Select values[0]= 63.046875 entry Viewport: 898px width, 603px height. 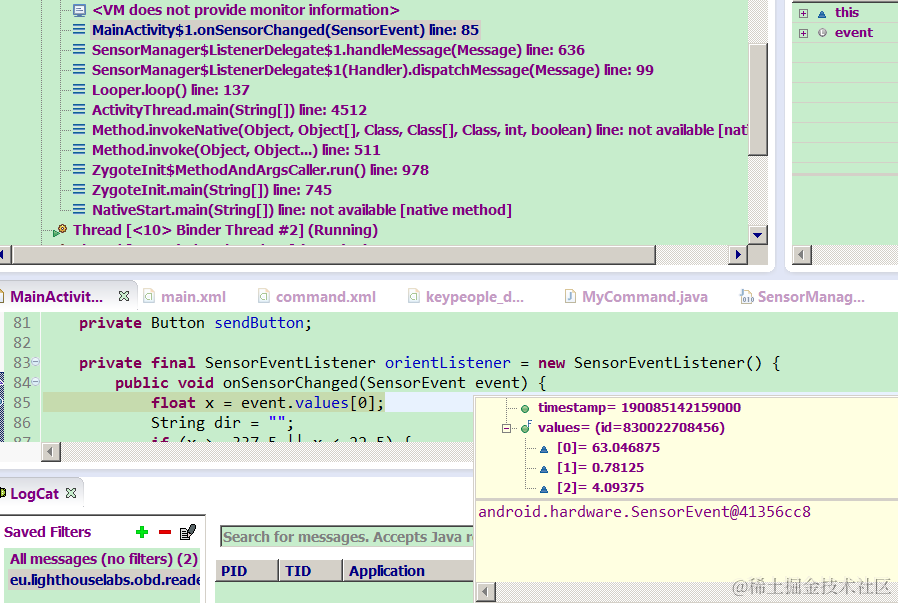608,448
